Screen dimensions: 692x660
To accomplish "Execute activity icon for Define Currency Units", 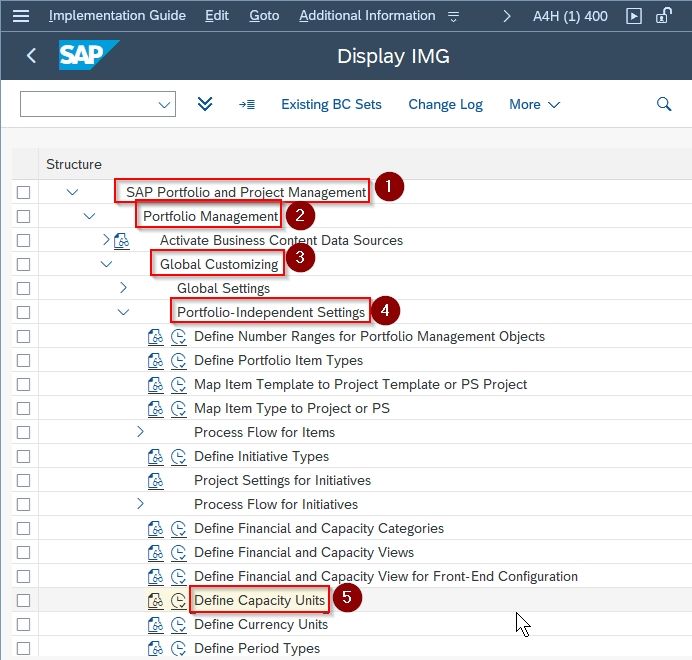I will [178, 624].
